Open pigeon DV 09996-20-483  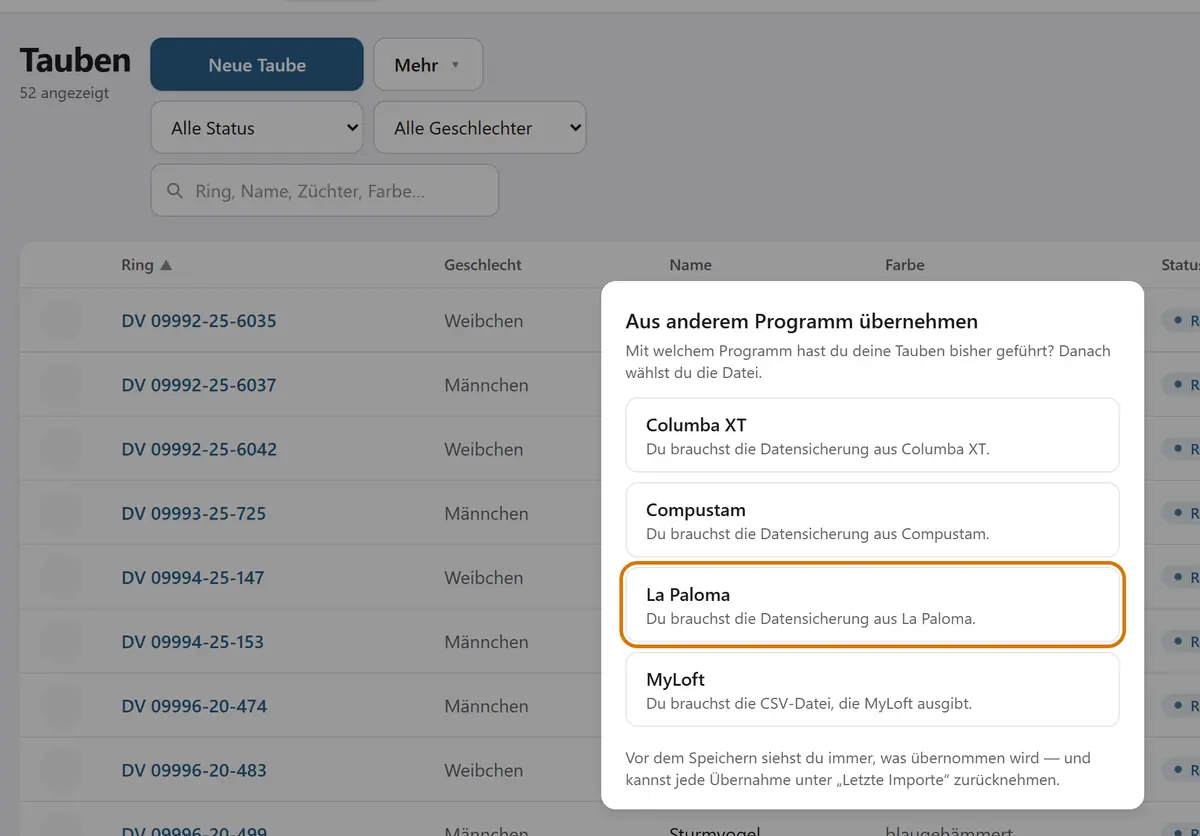click(x=194, y=770)
